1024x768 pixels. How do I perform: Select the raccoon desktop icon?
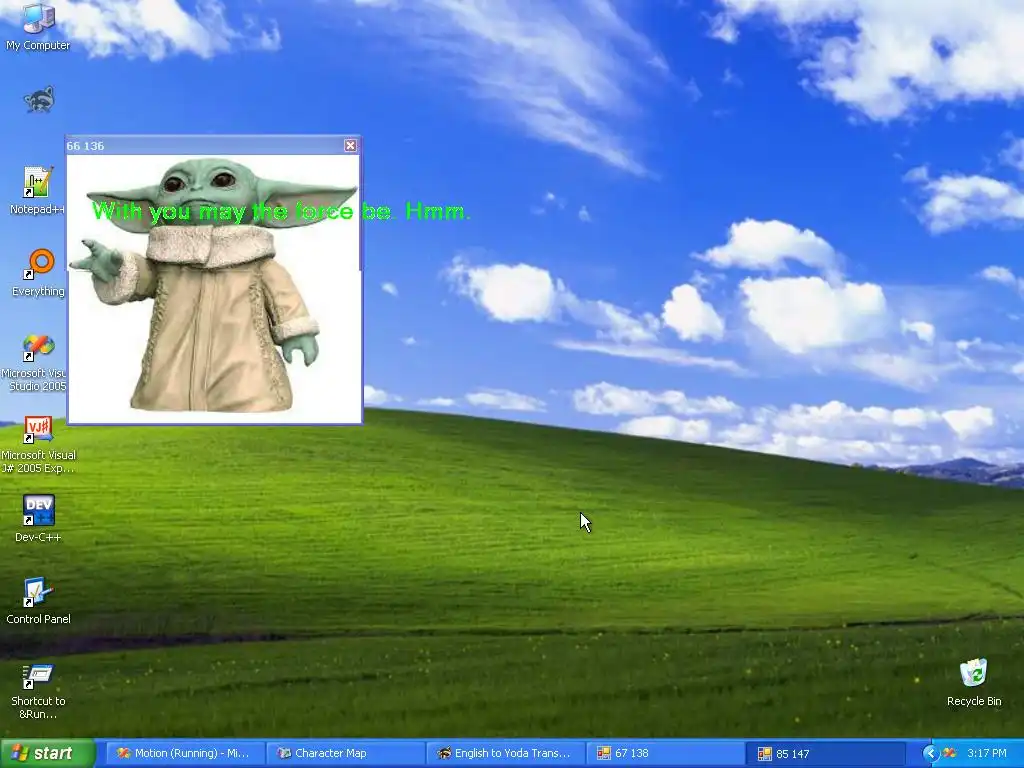[x=39, y=100]
